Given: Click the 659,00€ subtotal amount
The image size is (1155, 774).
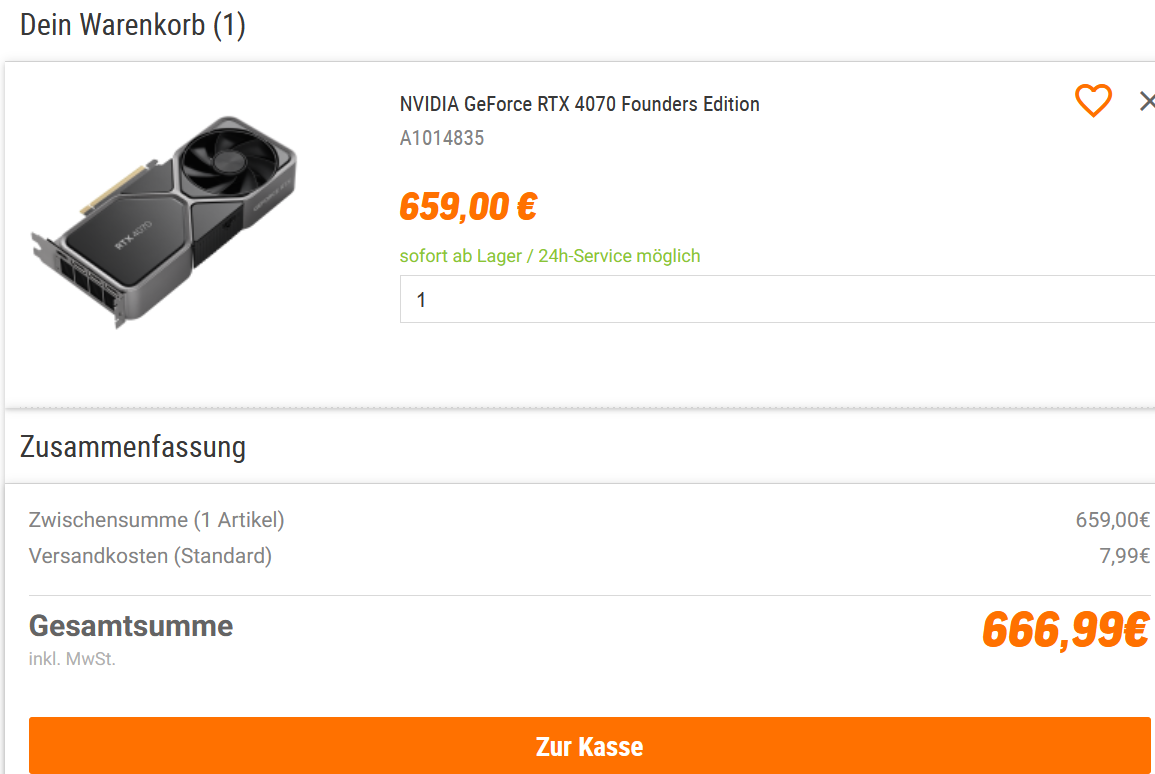Looking at the screenshot, I should (x=1112, y=520).
